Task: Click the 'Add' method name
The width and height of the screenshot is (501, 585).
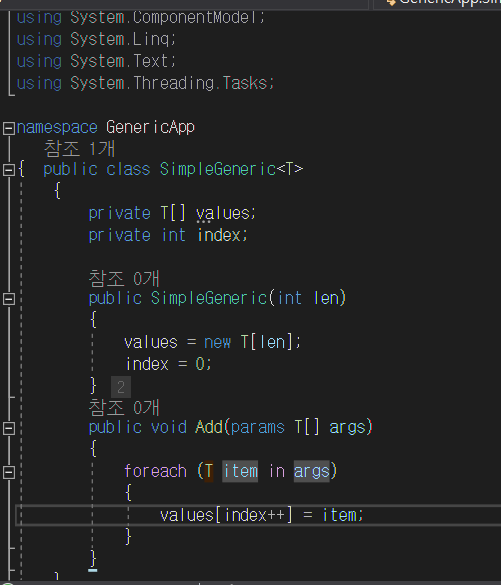Action: point(209,427)
